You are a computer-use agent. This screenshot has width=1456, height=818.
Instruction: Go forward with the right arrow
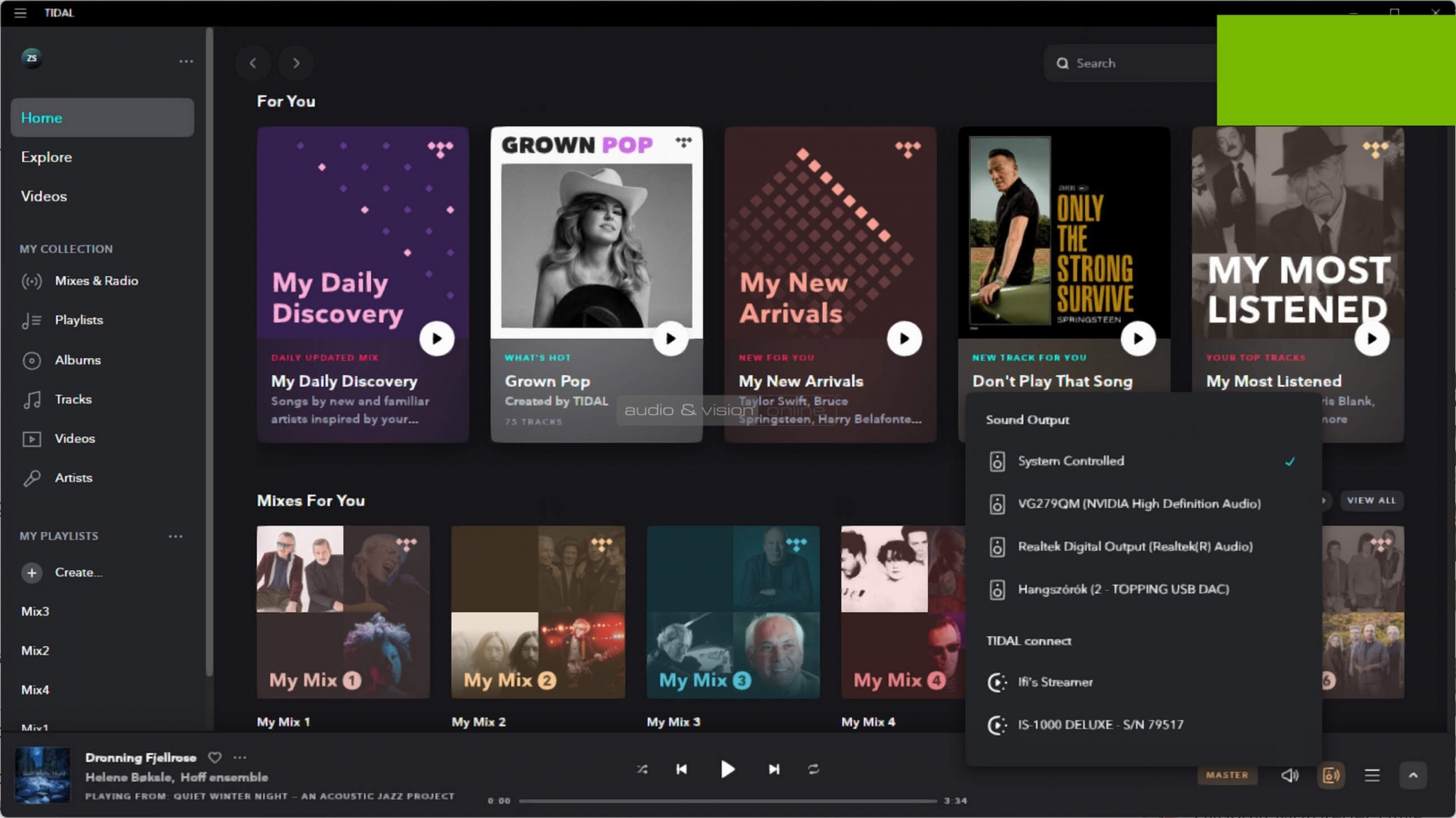click(296, 63)
